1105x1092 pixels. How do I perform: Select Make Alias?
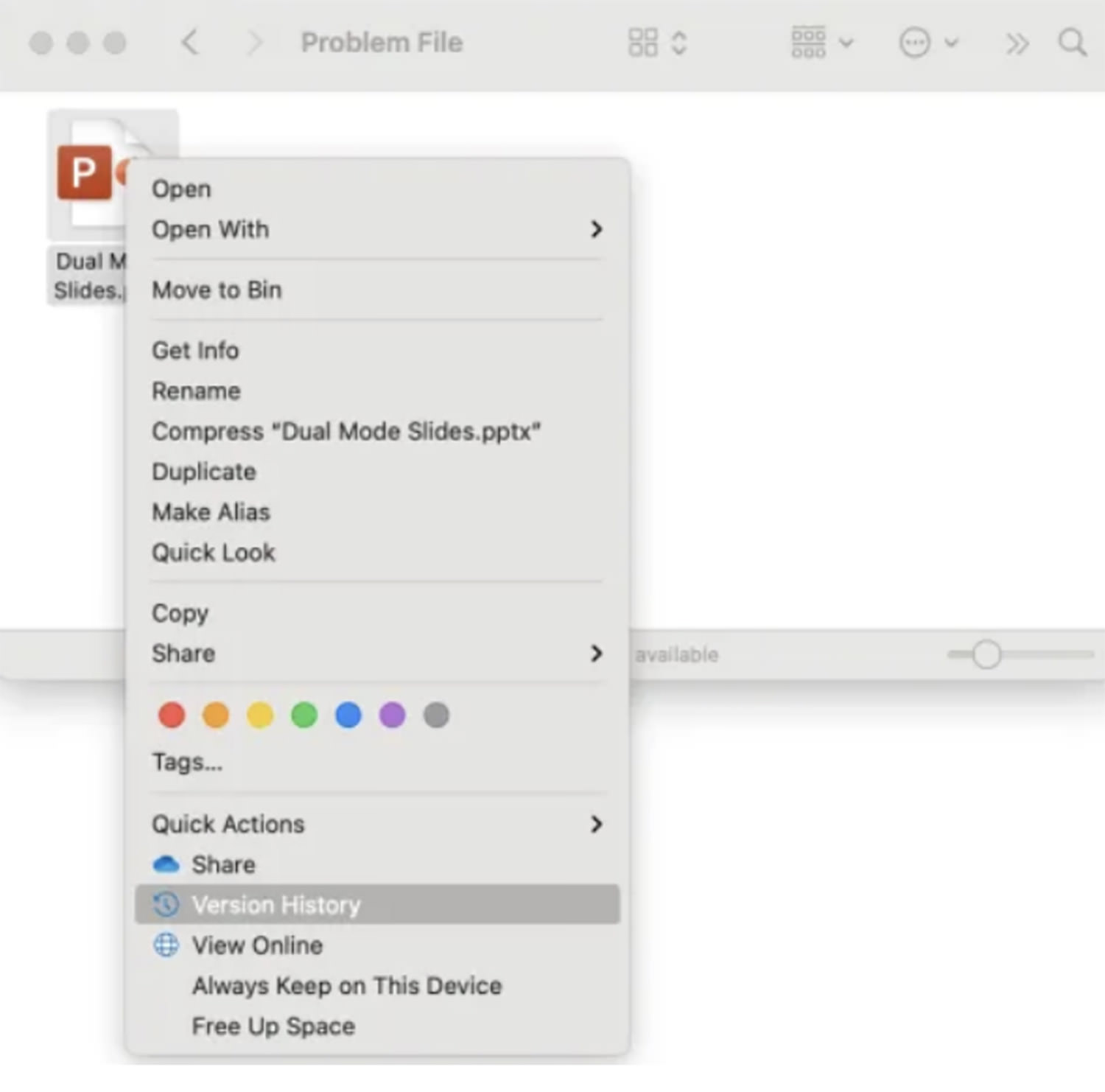click(377, 512)
